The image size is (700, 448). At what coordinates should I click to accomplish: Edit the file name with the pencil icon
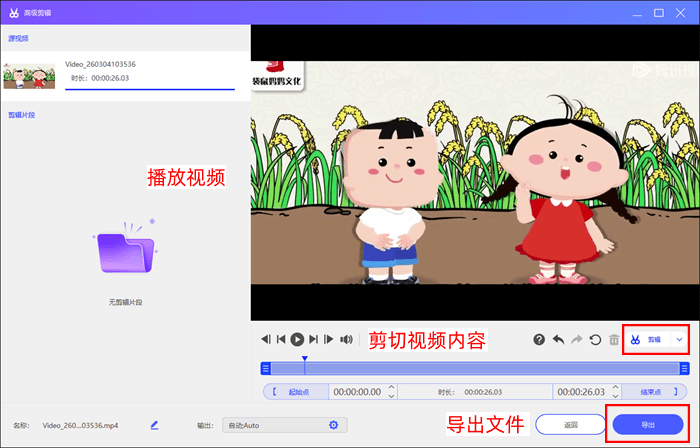(154, 425)
